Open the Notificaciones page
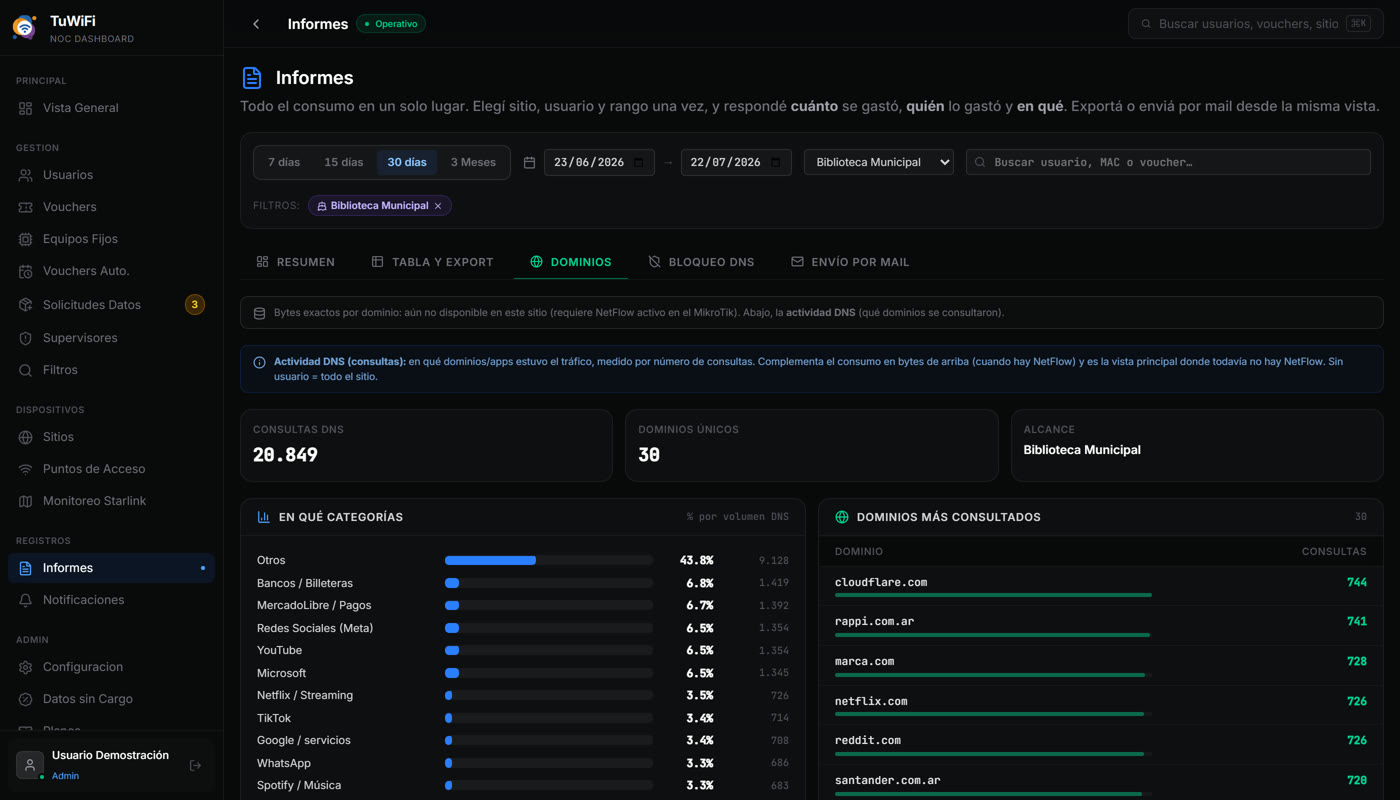The height and width of the screenshot is (800, 1400). click(111, 600)
